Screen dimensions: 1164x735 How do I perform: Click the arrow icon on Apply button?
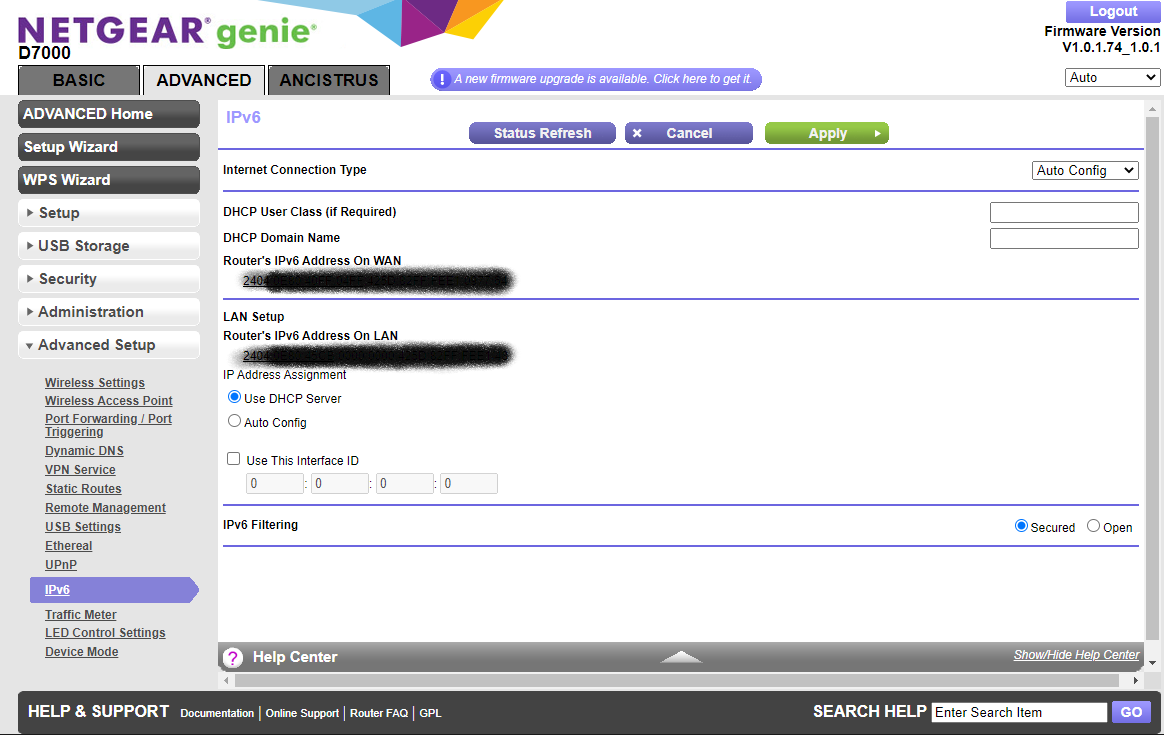click(x=877, y=133)
